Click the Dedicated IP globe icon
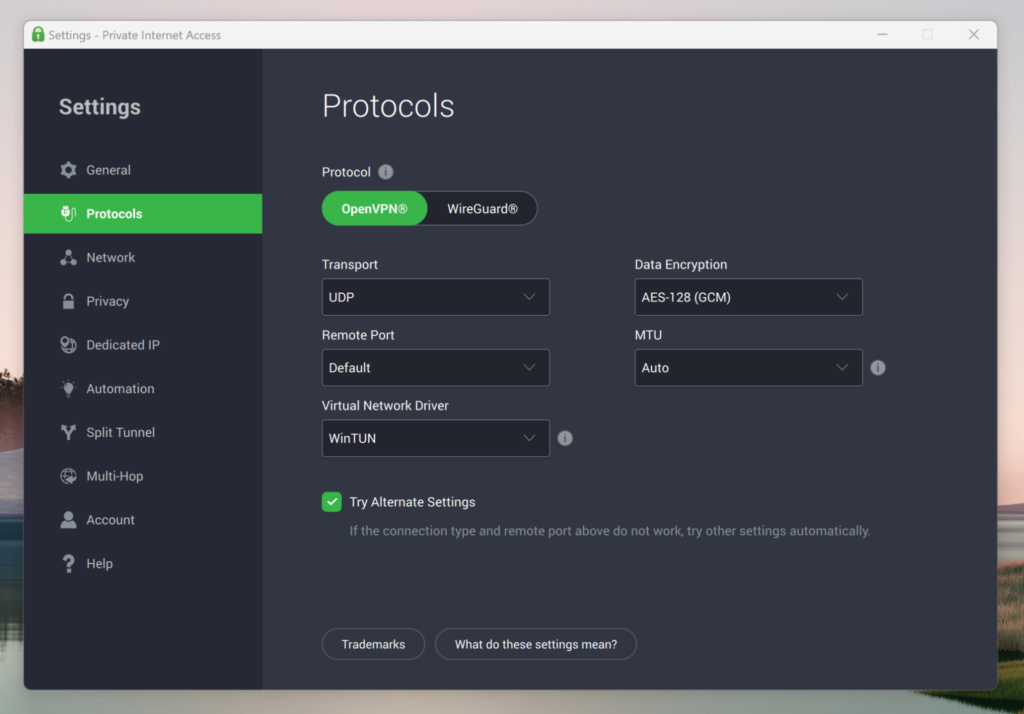Image resolution: width=1024 pixels, height=714 pixels. click(x=68, y=345)
